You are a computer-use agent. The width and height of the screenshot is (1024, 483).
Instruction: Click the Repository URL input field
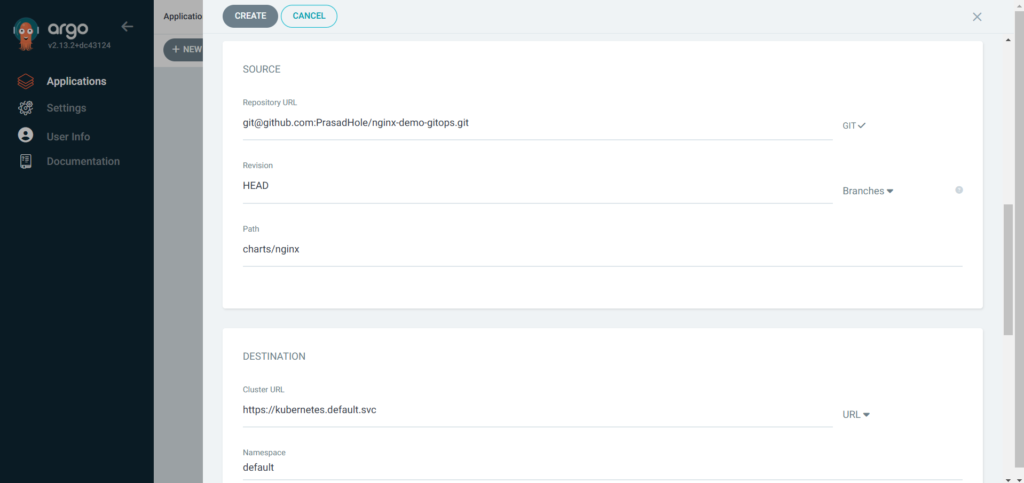pos(537,123)
